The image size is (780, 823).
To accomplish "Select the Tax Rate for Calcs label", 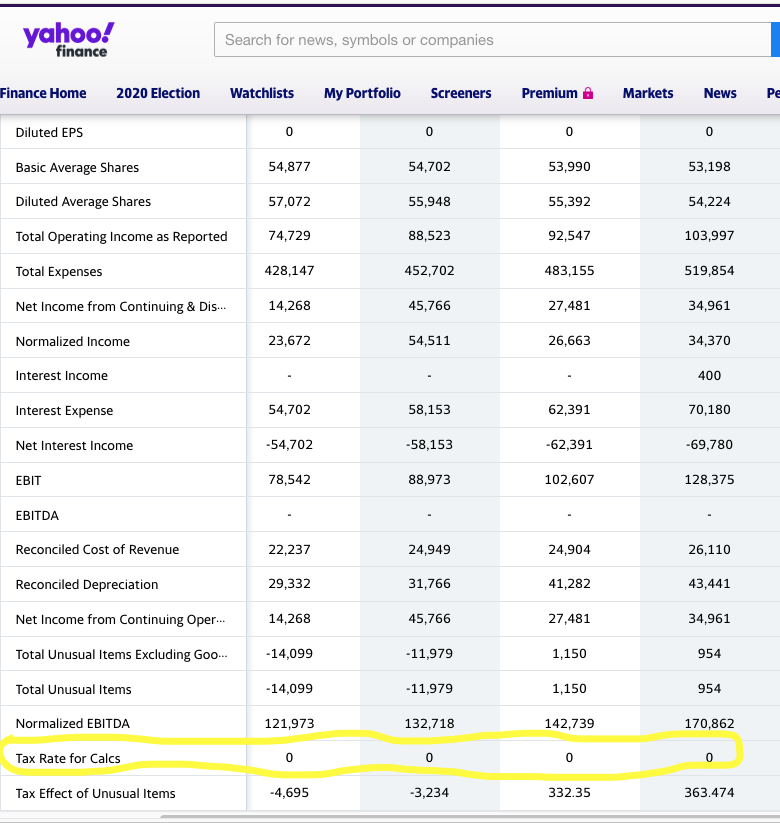I will tap(68, 758).
